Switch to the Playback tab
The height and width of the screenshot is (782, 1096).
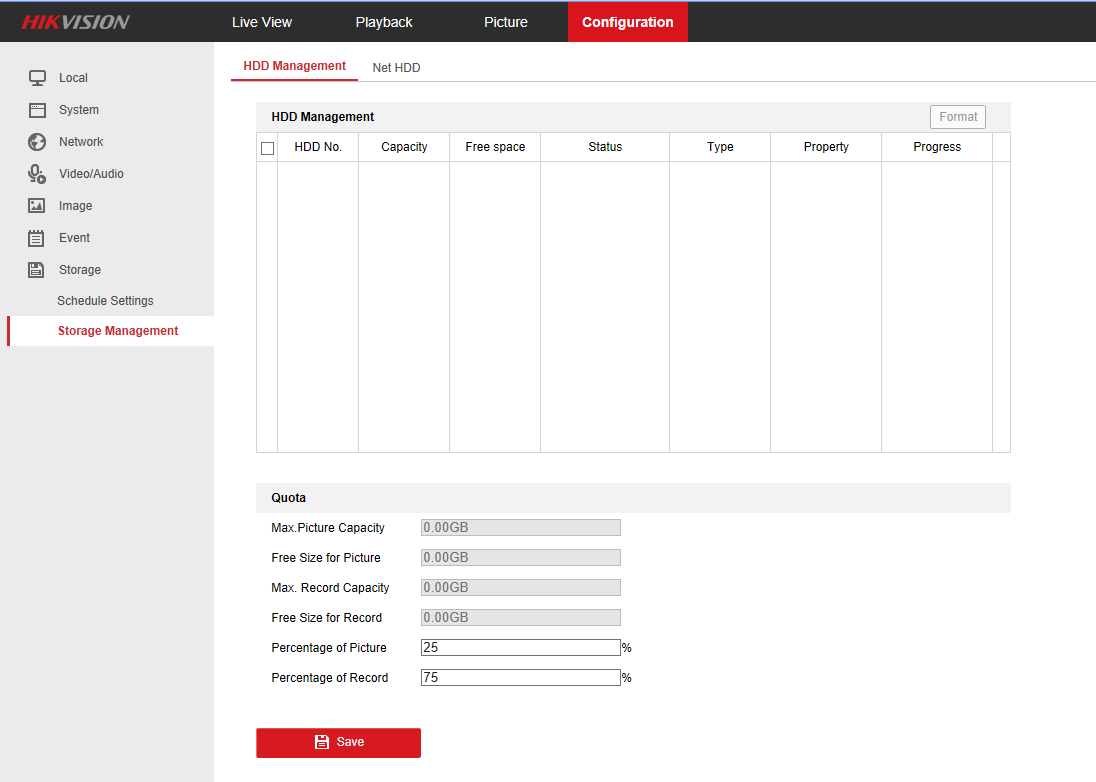coord(384,22)
